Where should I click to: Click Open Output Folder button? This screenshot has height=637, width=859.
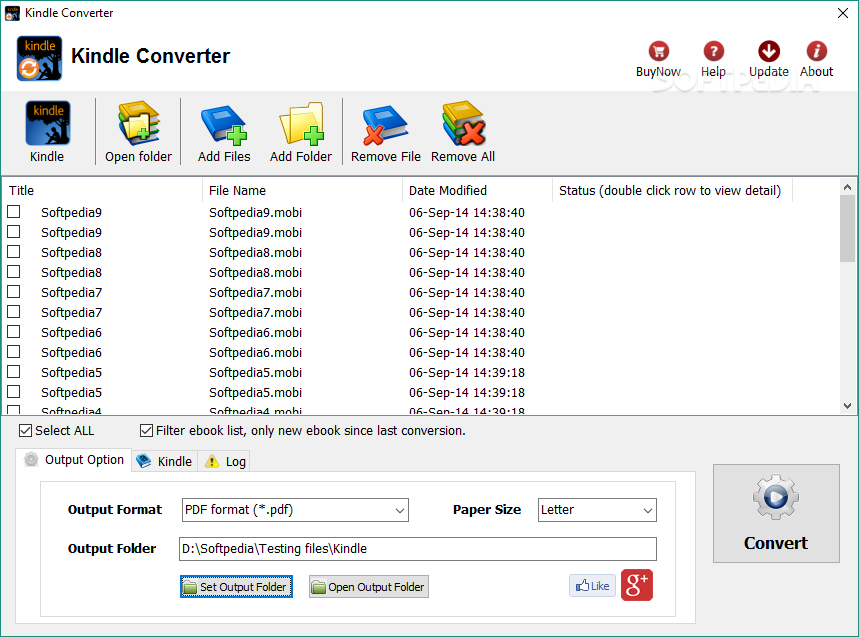[x=369, y=587]
